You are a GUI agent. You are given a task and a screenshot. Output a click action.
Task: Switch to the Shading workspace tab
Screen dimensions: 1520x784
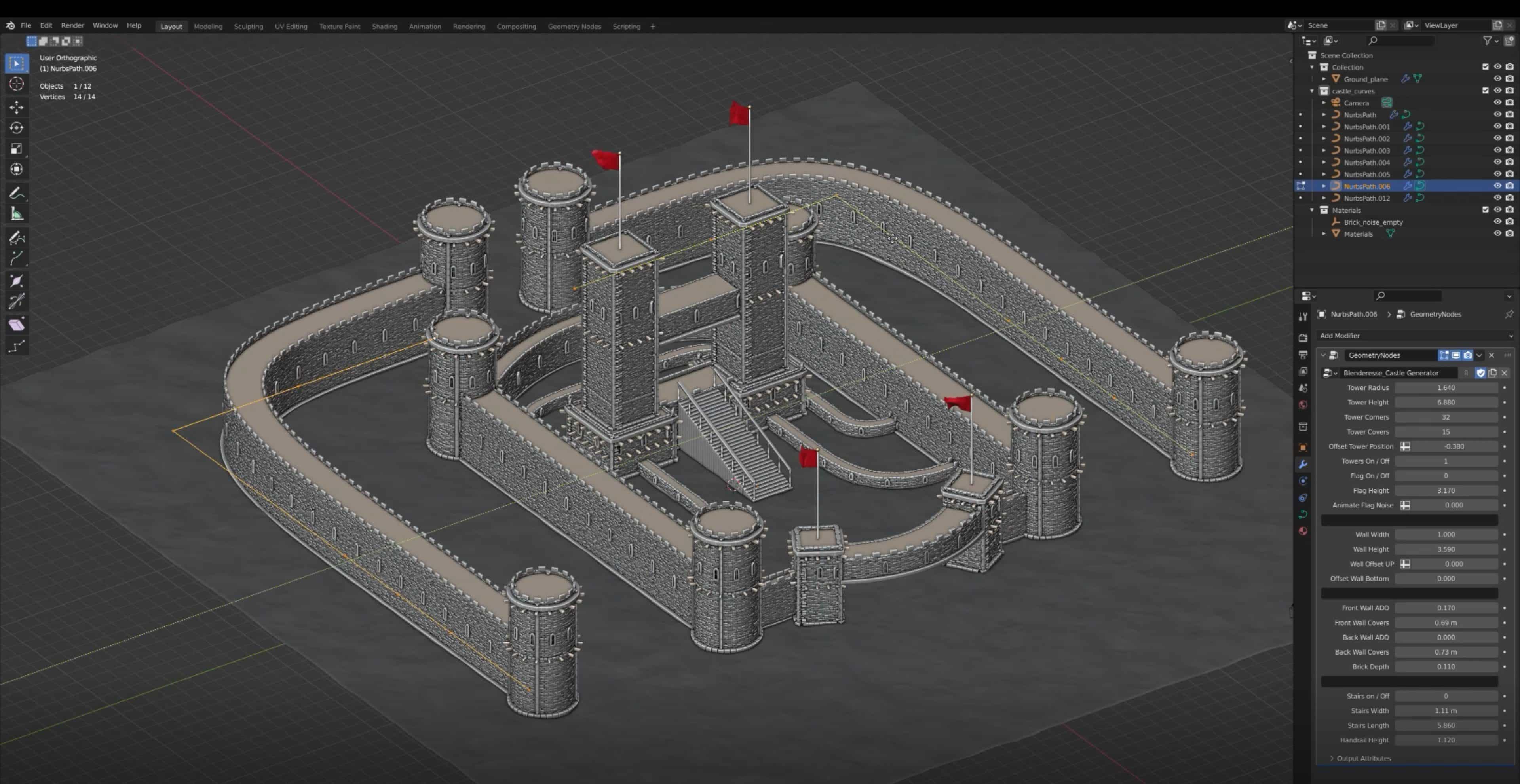[385, 27]
